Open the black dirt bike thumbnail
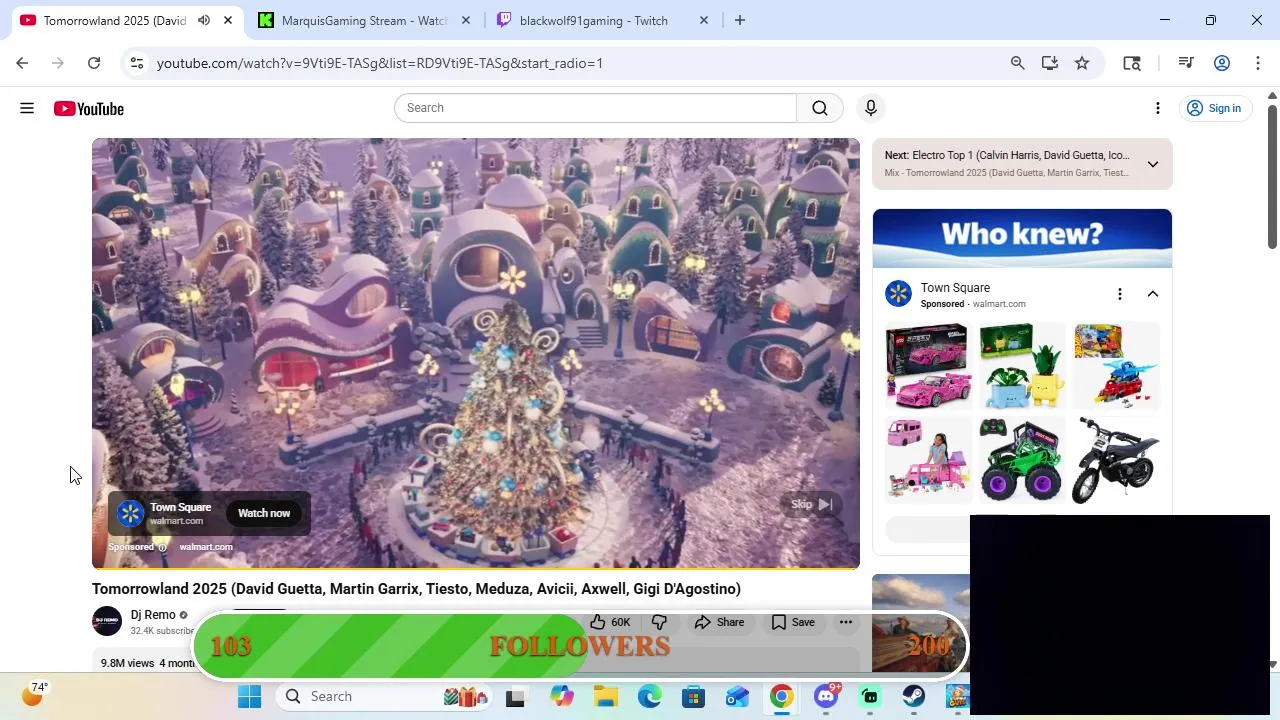The height and width of the screenshot is (720, 1280). click(x=1116, y=459)
